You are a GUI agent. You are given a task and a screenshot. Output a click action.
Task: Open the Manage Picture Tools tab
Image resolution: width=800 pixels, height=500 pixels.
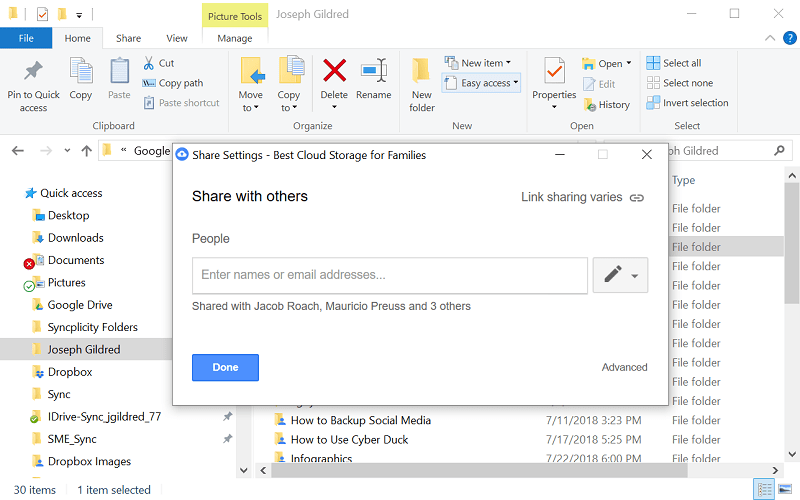pos(235,38)
